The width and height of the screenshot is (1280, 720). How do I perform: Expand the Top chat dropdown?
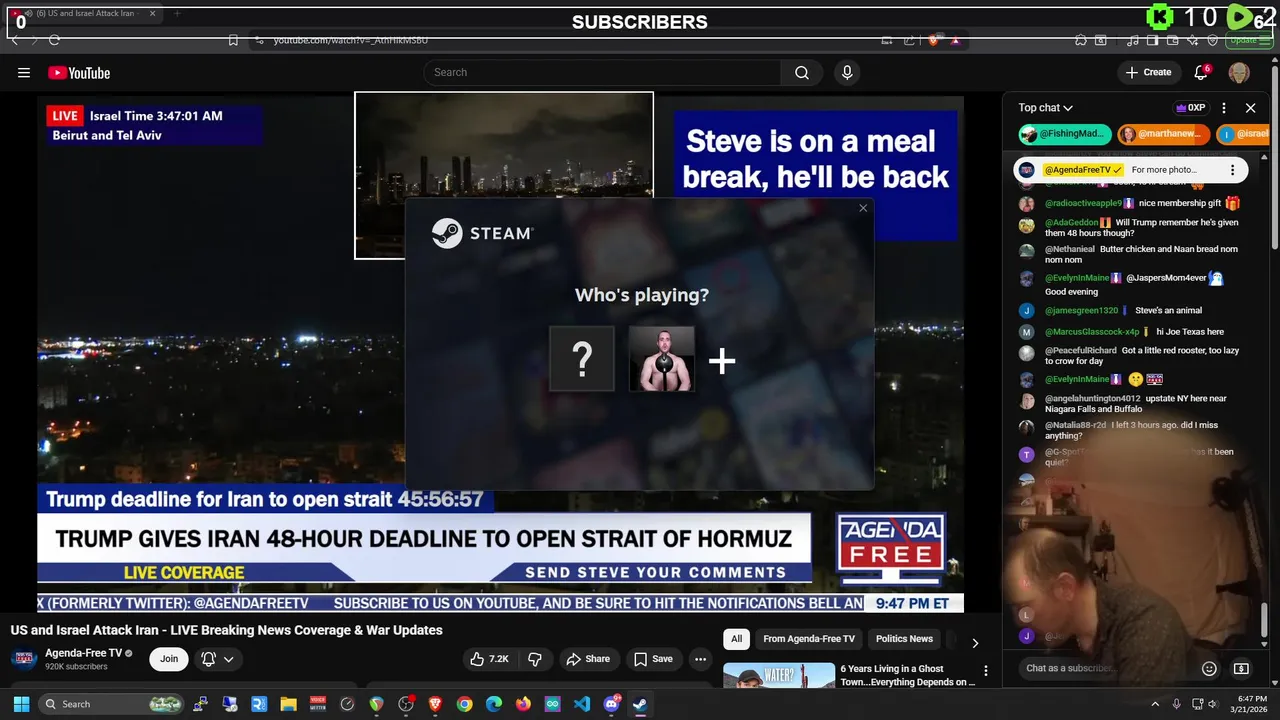[x=1046, y=108]
